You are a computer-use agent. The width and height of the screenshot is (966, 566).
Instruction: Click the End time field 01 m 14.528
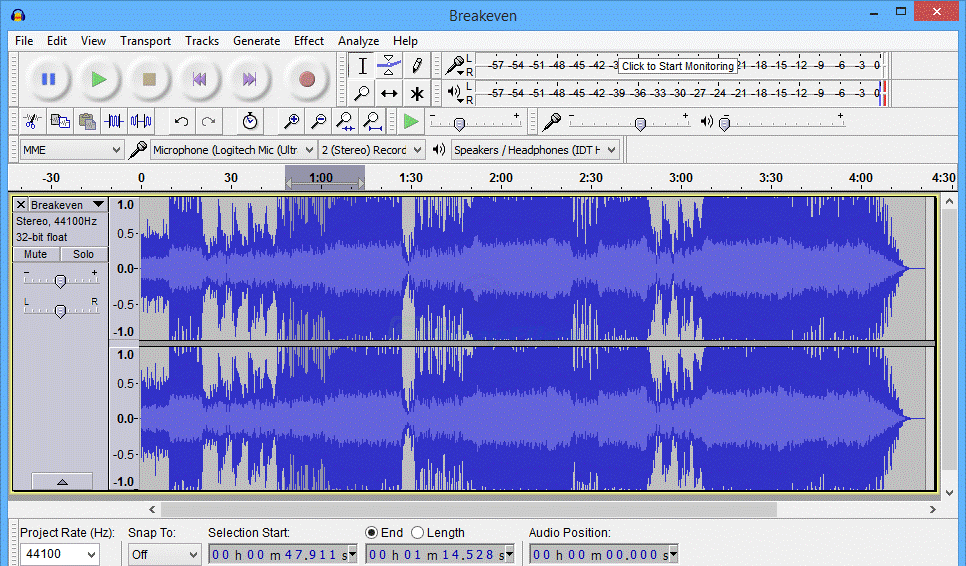click(439, 554)
